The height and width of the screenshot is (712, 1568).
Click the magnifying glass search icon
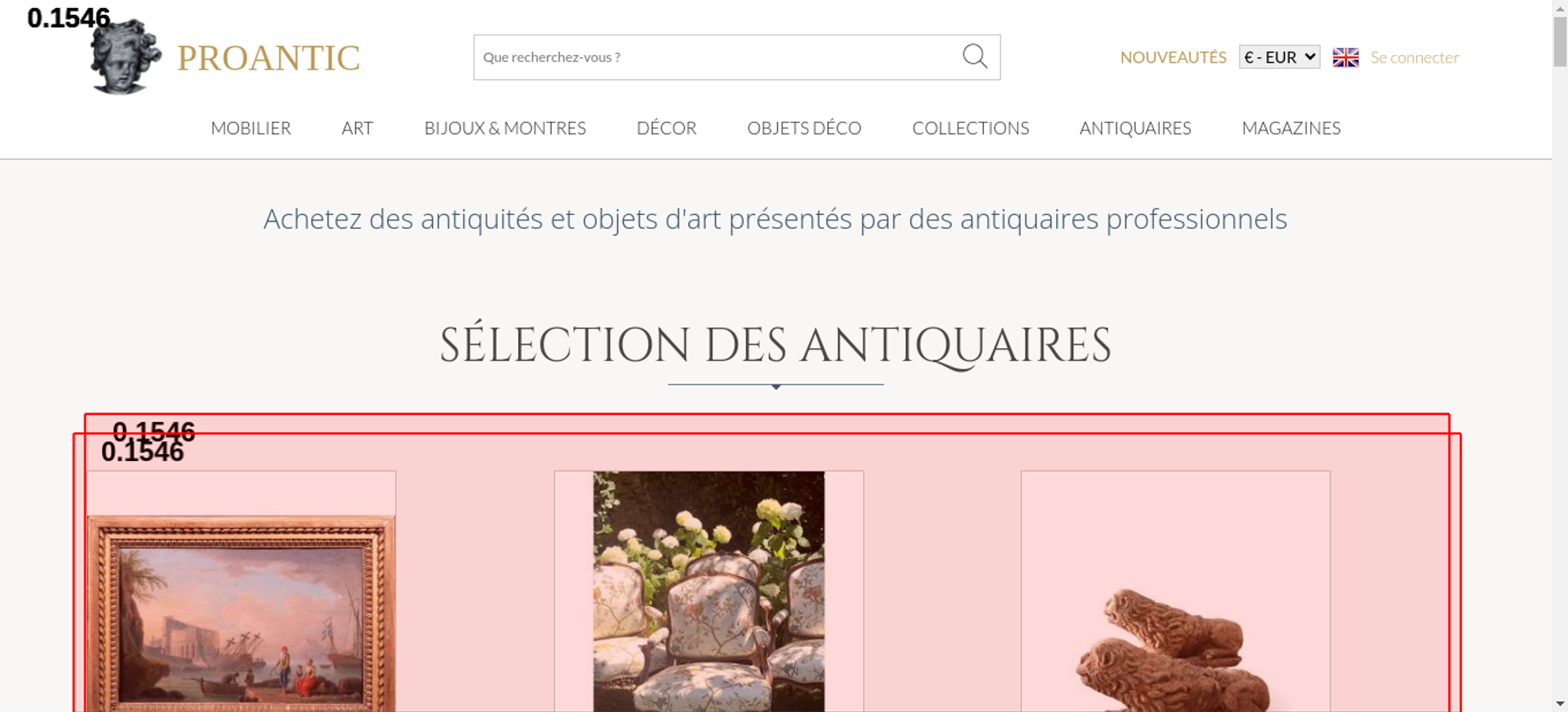(975, 56)
